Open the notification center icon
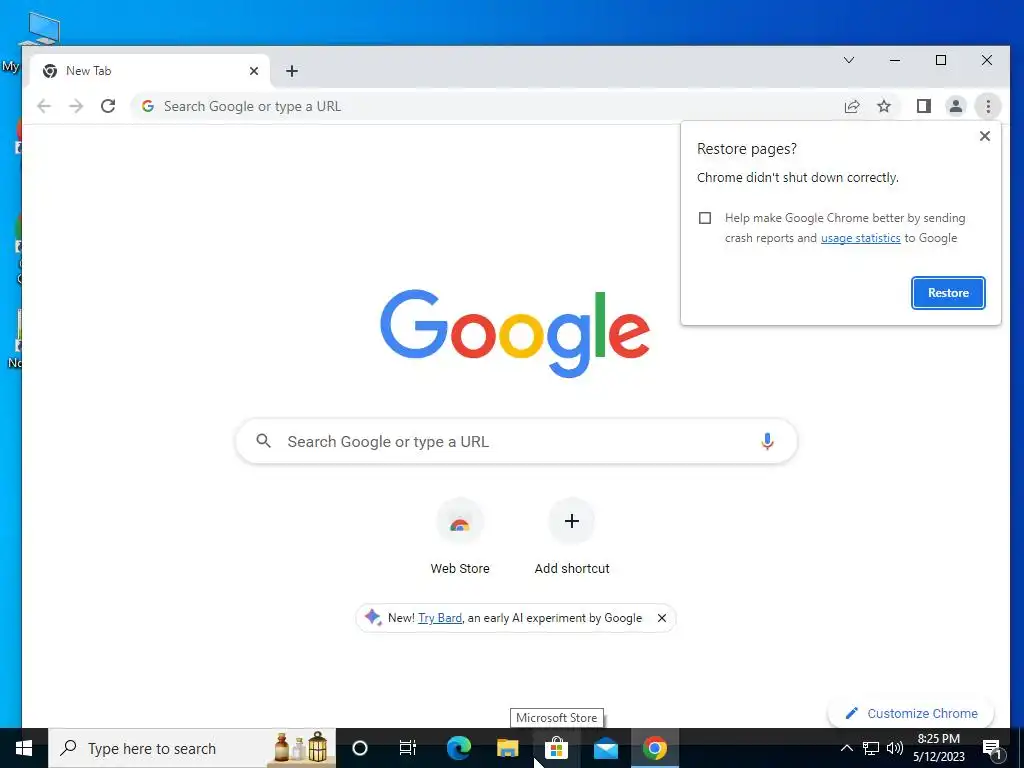The width and height of the screenshot is (1024, 768). click(x=993, y=749)
